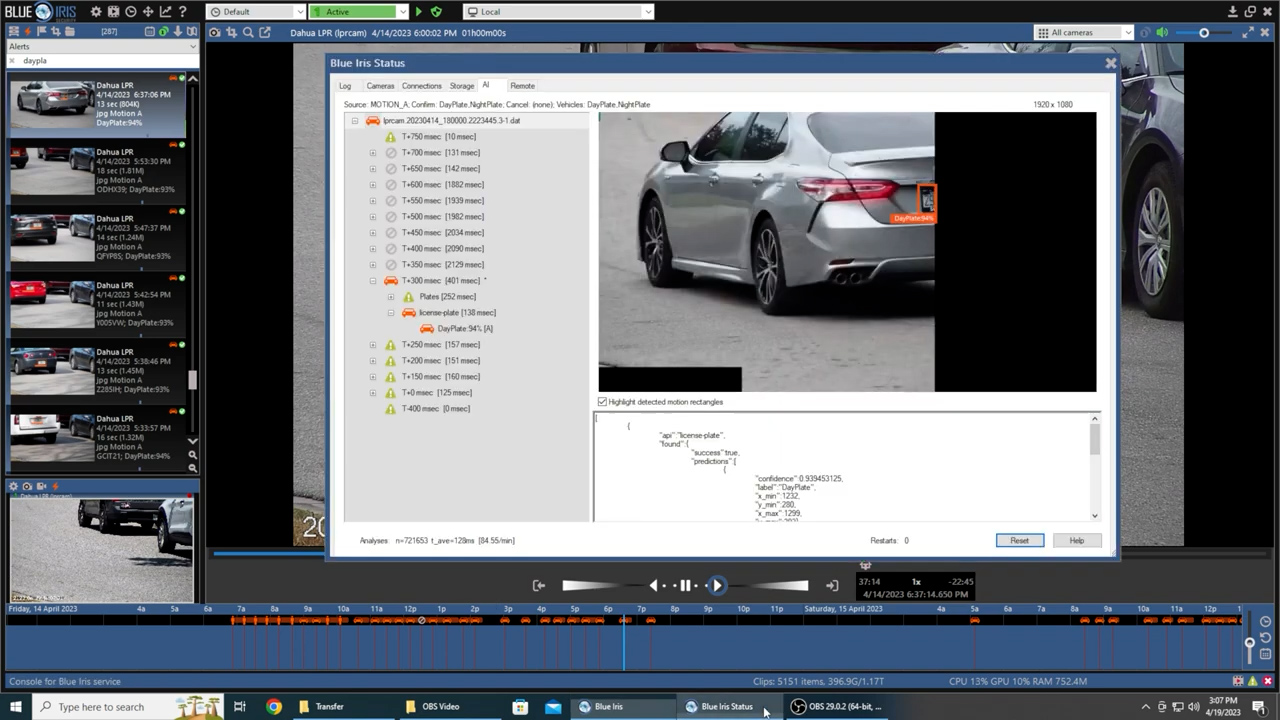Expand the T+250 msec tree node

[373, 345]
